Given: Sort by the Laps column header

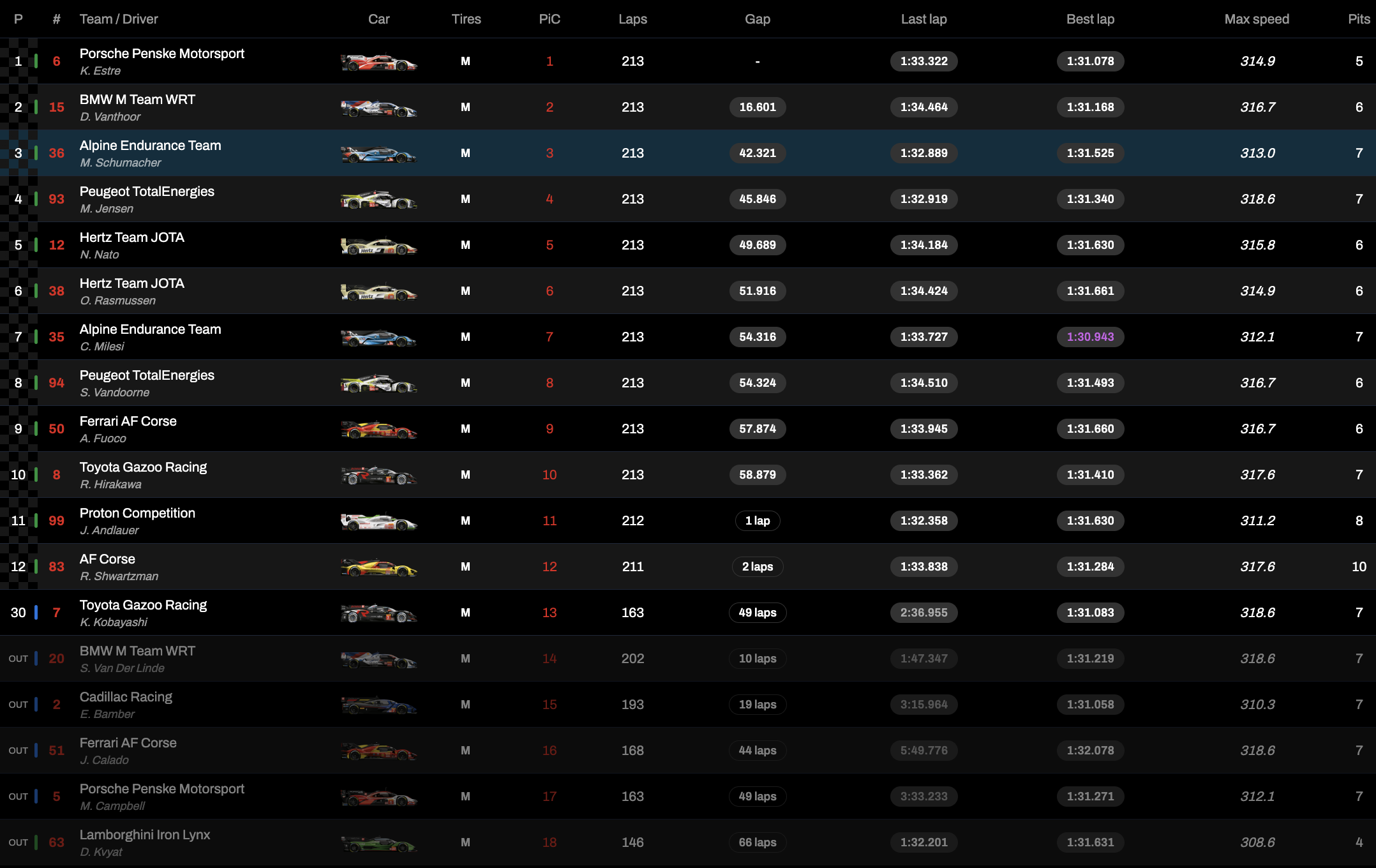Looking at the screenshot, I should click(x=632, y=19).
